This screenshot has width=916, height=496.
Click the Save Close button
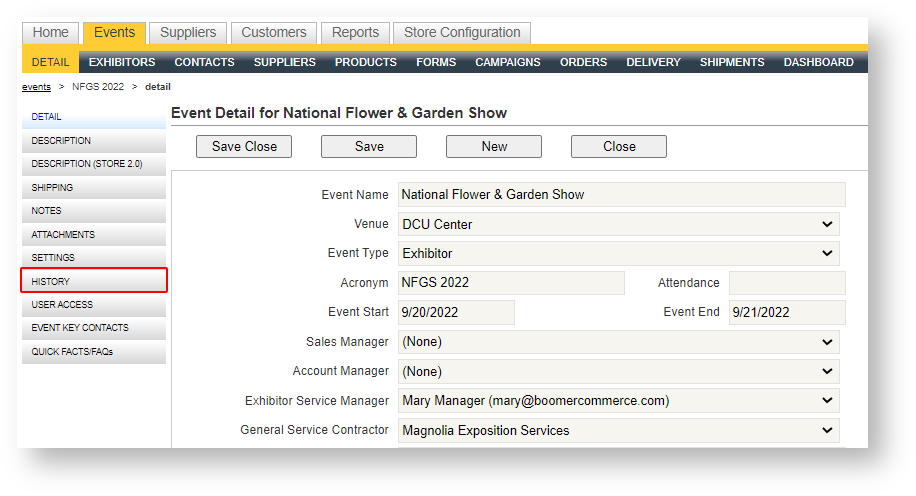[244, 146]
